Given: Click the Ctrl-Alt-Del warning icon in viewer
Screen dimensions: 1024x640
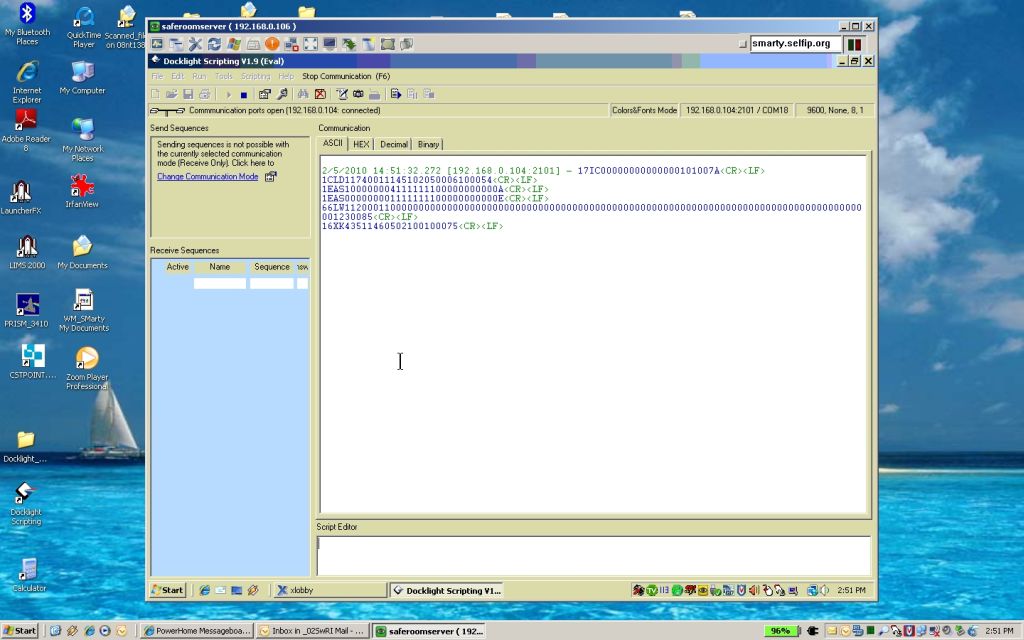Looking at the screenshot, I should click(271, 44).
